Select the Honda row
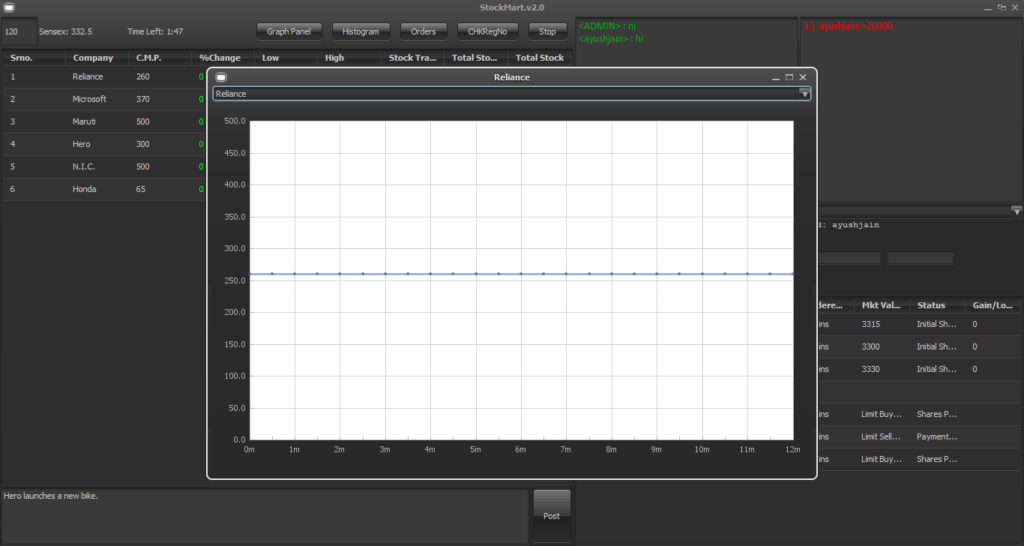The image size is (1024, 546). point(104,189)
